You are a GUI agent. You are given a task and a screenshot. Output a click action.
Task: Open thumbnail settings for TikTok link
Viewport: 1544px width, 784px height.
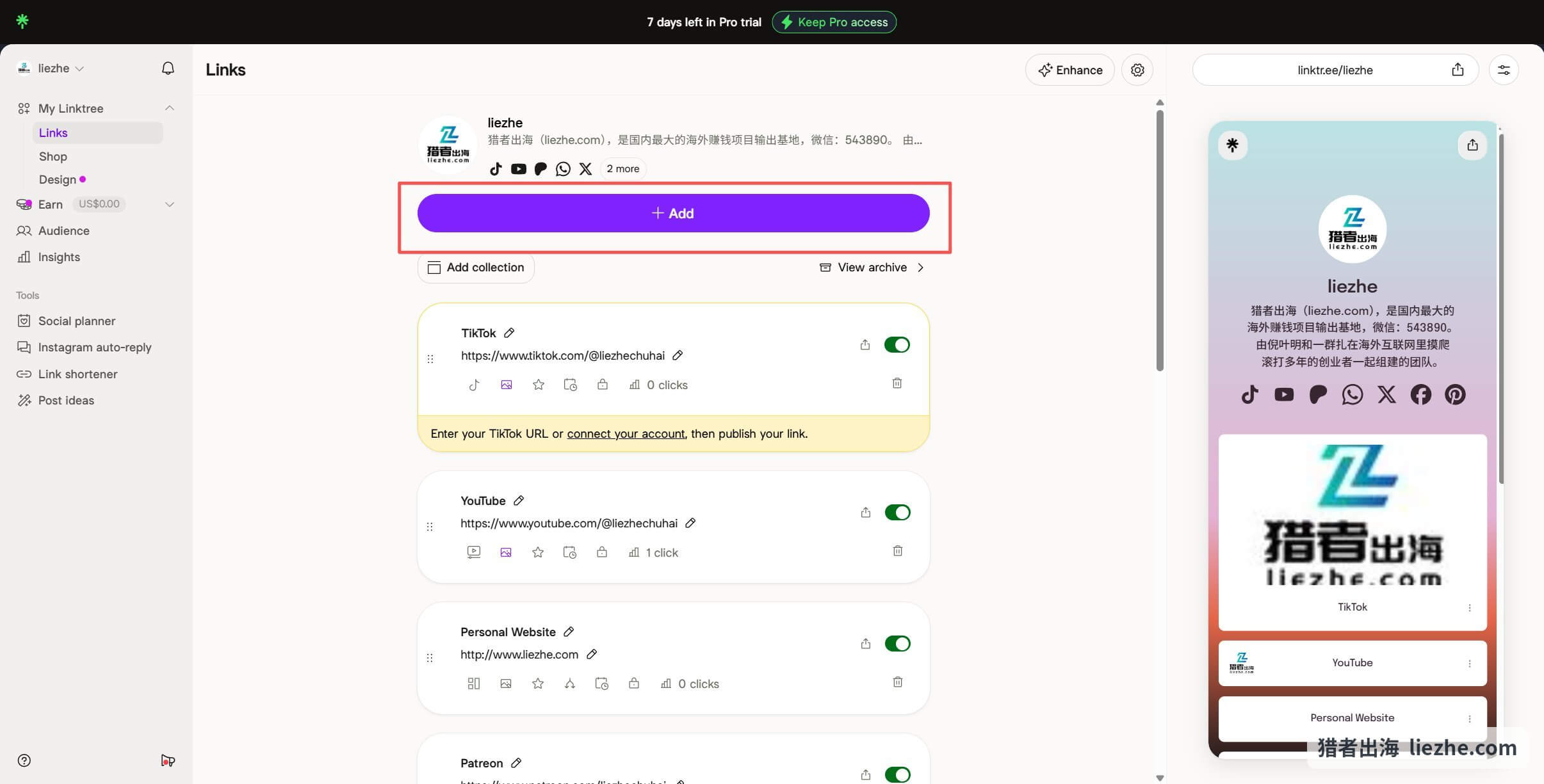coord(507,385)
